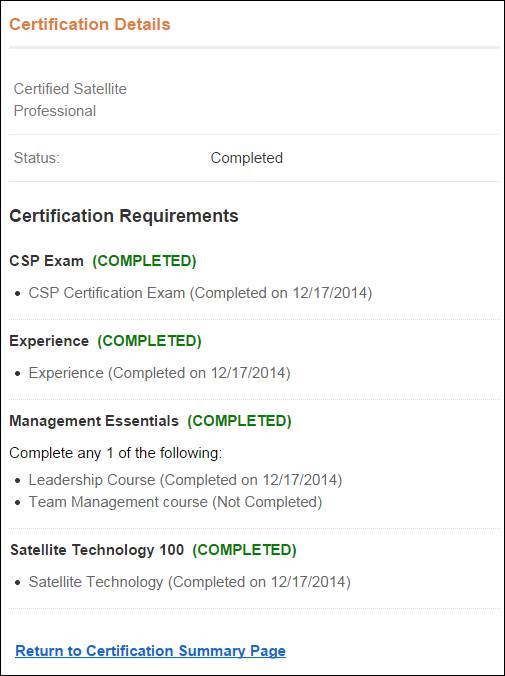This screenshot has width=505, height=676.
Task: Open the Team Management course entry
Action: pyautogui.click(x=175, y=502)
